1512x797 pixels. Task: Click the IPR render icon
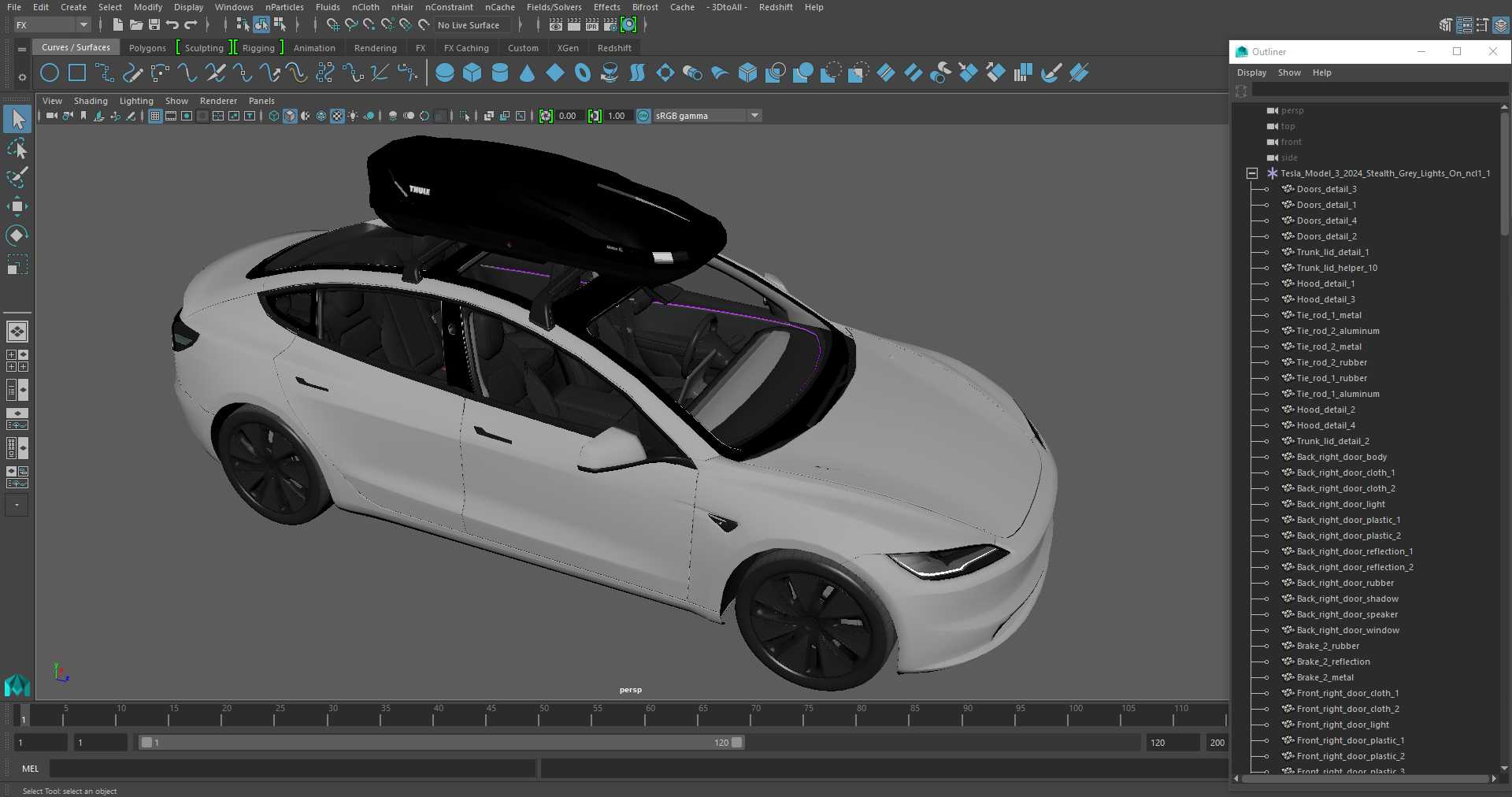tap(592, 25)
